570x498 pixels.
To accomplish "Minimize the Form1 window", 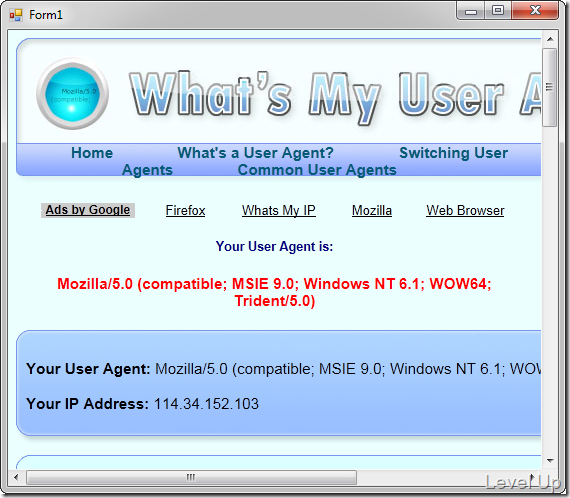I will (x=470, y=11).
